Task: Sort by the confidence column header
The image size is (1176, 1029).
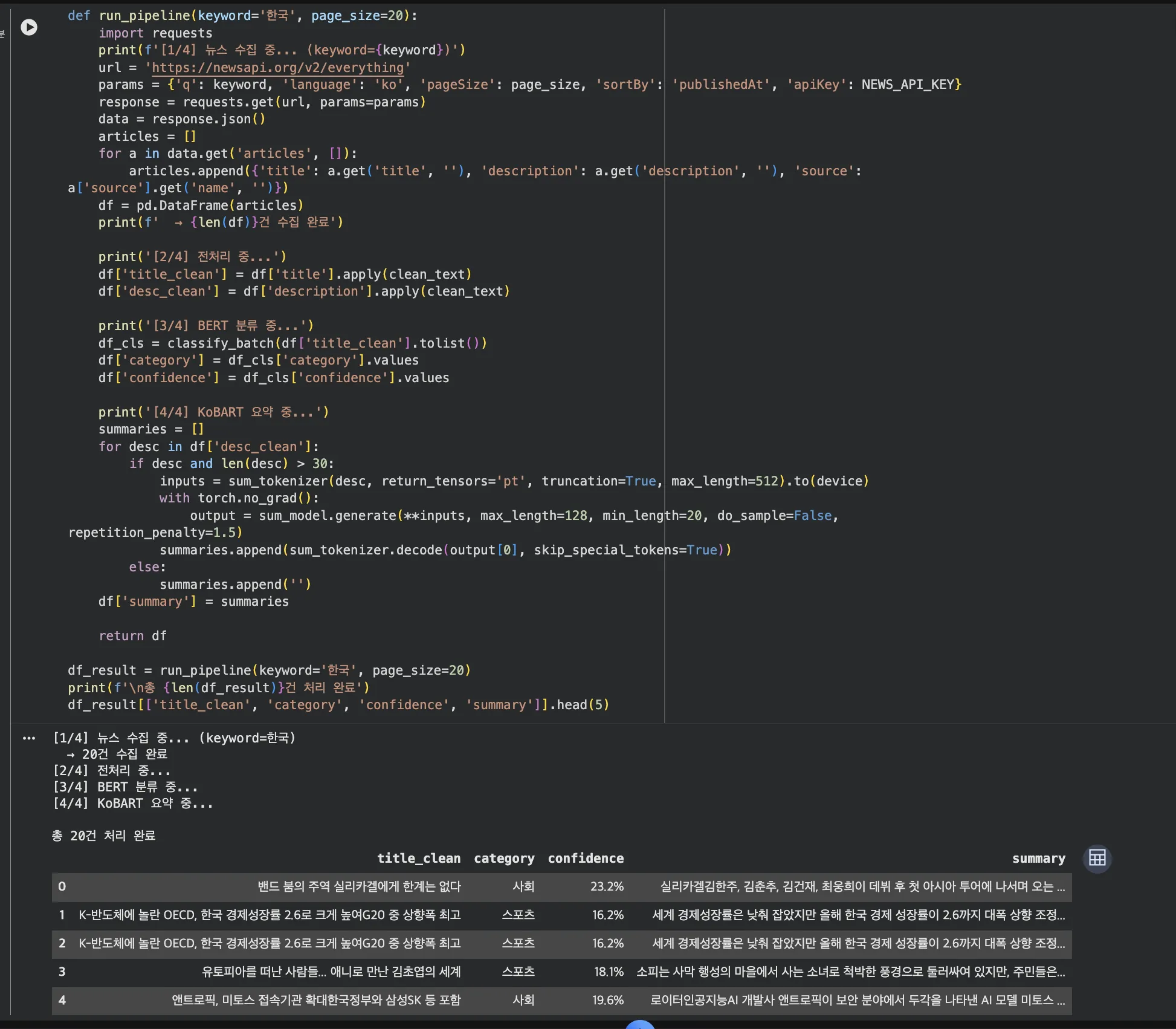Action: [x=586, y=859]
